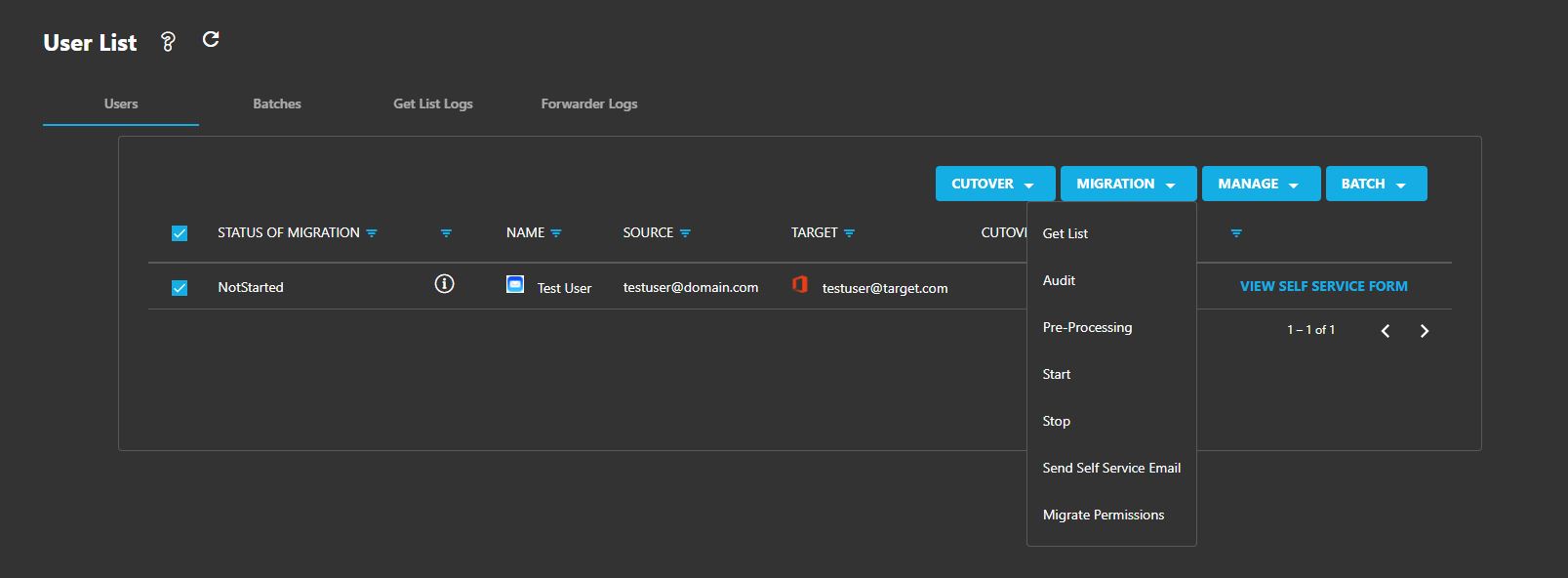Click filter icon next to Status of Migration

(372, 233)
